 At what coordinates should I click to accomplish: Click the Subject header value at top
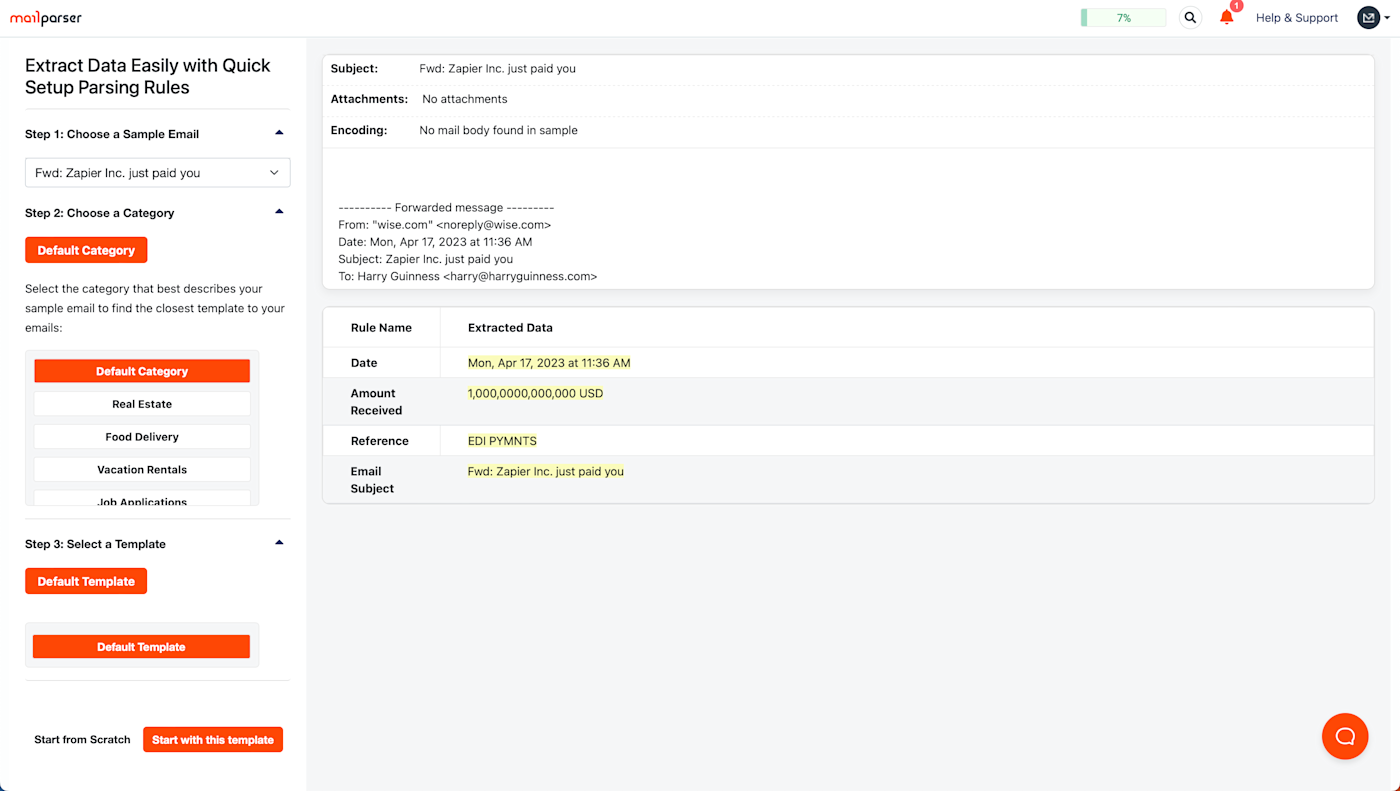tap(497, 69)
